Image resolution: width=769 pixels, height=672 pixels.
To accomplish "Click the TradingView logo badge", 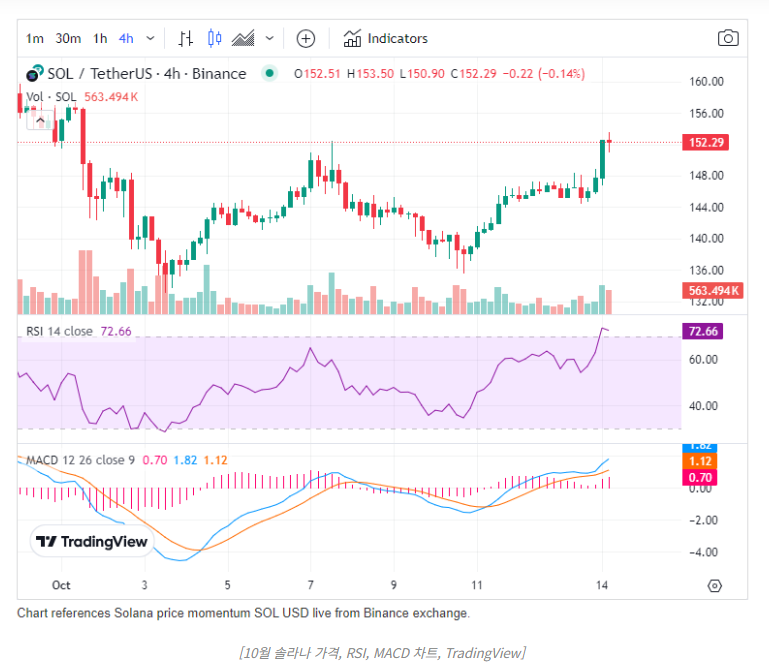I will (91, 542).
